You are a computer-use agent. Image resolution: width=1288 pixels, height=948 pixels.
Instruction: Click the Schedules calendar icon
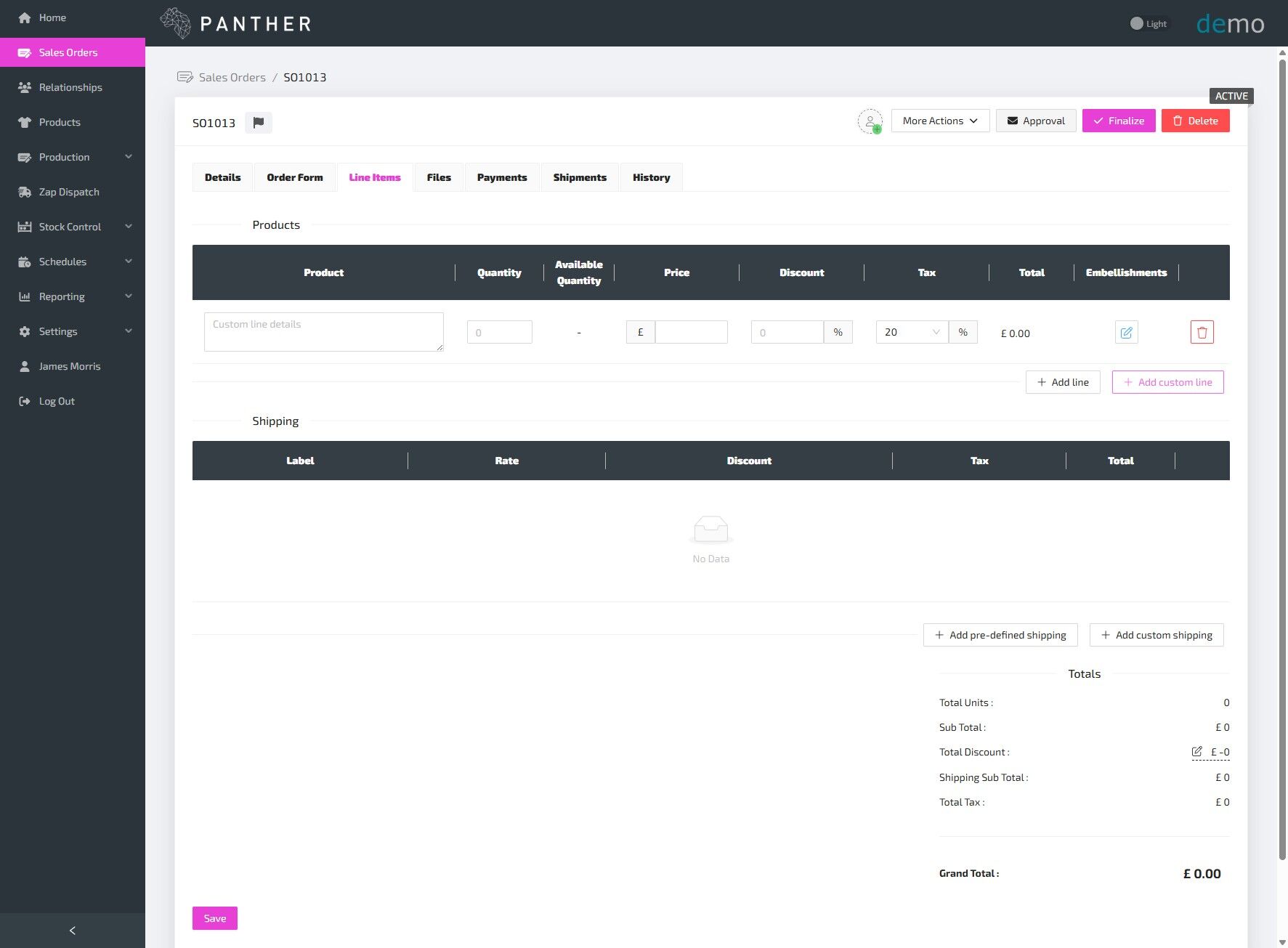click(25, 262)
